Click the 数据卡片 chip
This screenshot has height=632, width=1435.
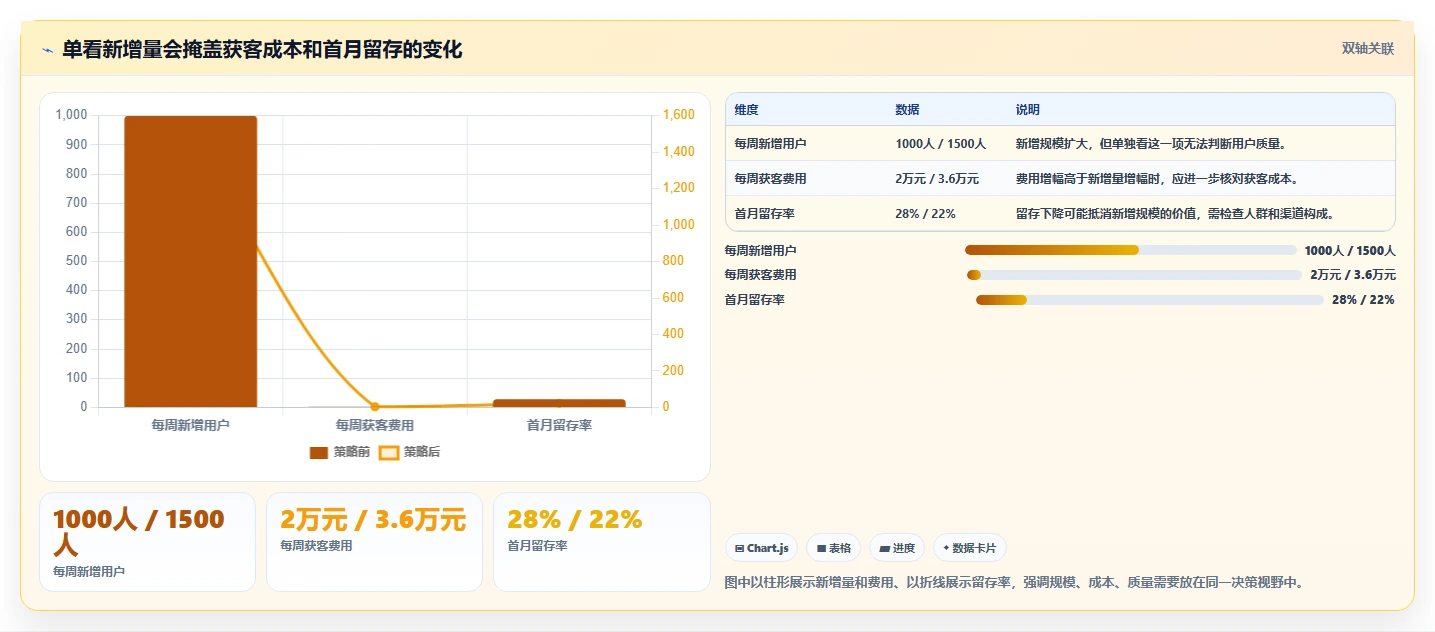pyautogui.click(x=969, y=548)
